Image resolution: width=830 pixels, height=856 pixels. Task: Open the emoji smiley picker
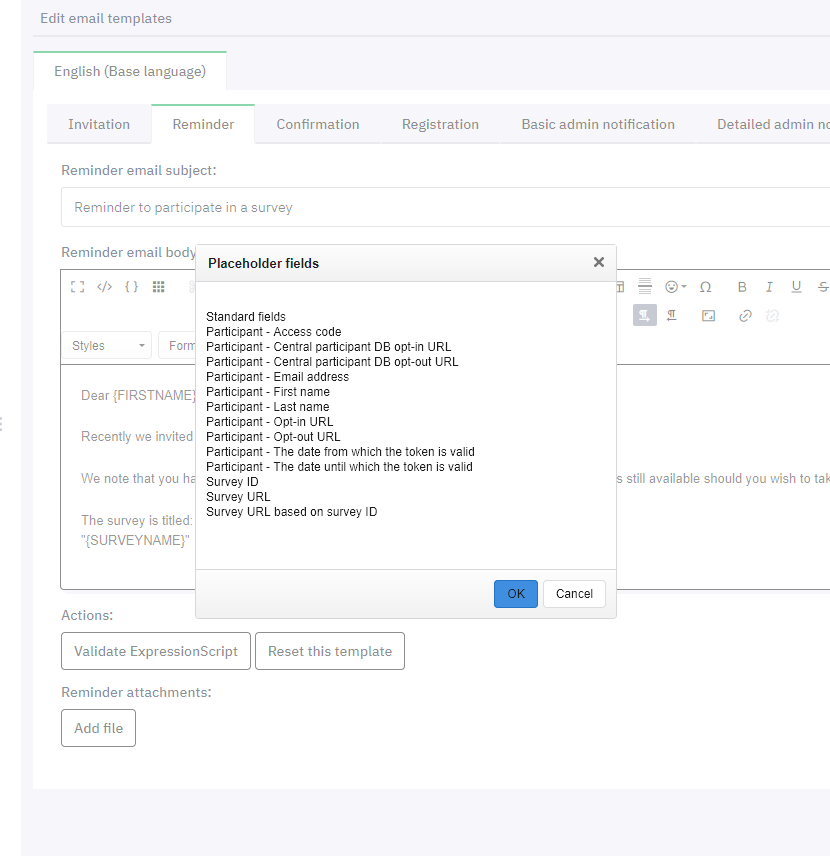pyautogui.click(x=675, y=287)
